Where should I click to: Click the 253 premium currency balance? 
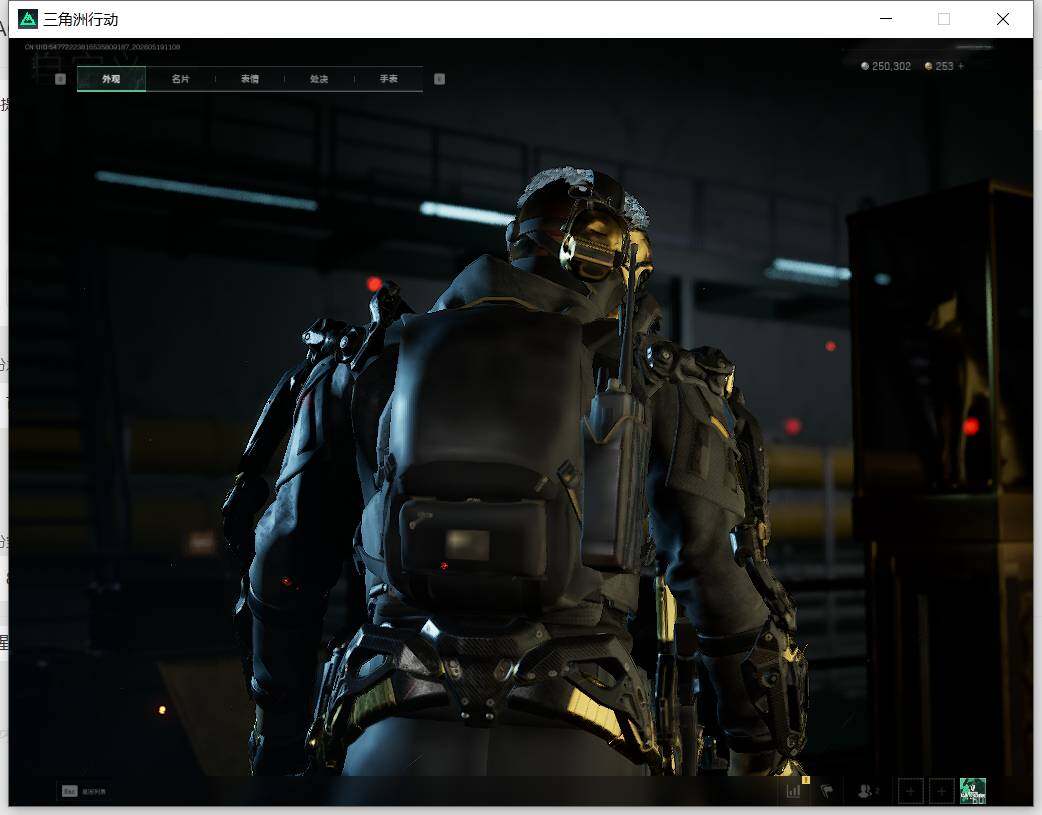[939, 66]
